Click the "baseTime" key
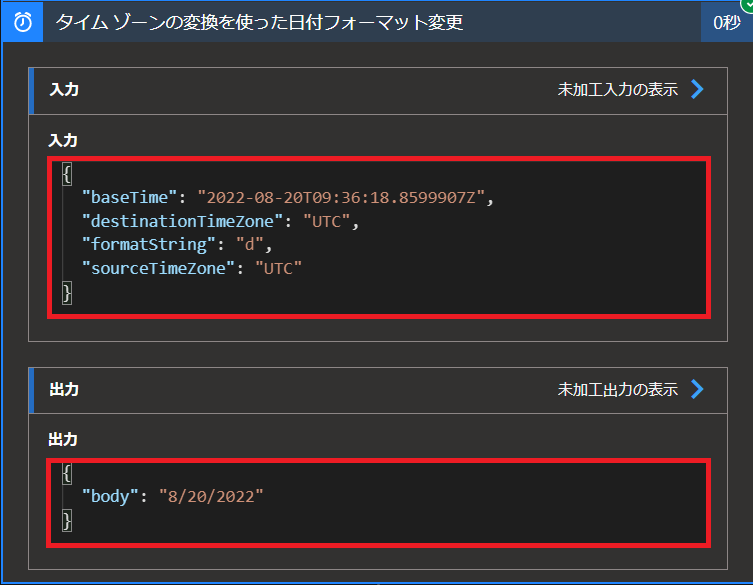The height and width of the screenshot is (585, 753). [129, 197]
